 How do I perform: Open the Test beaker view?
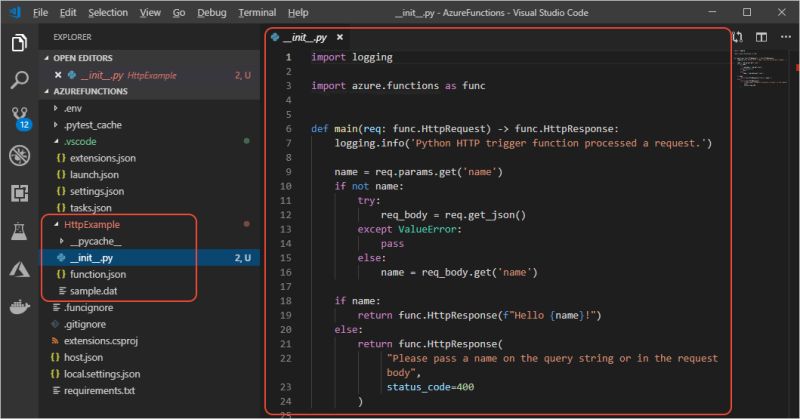point(19,231)
